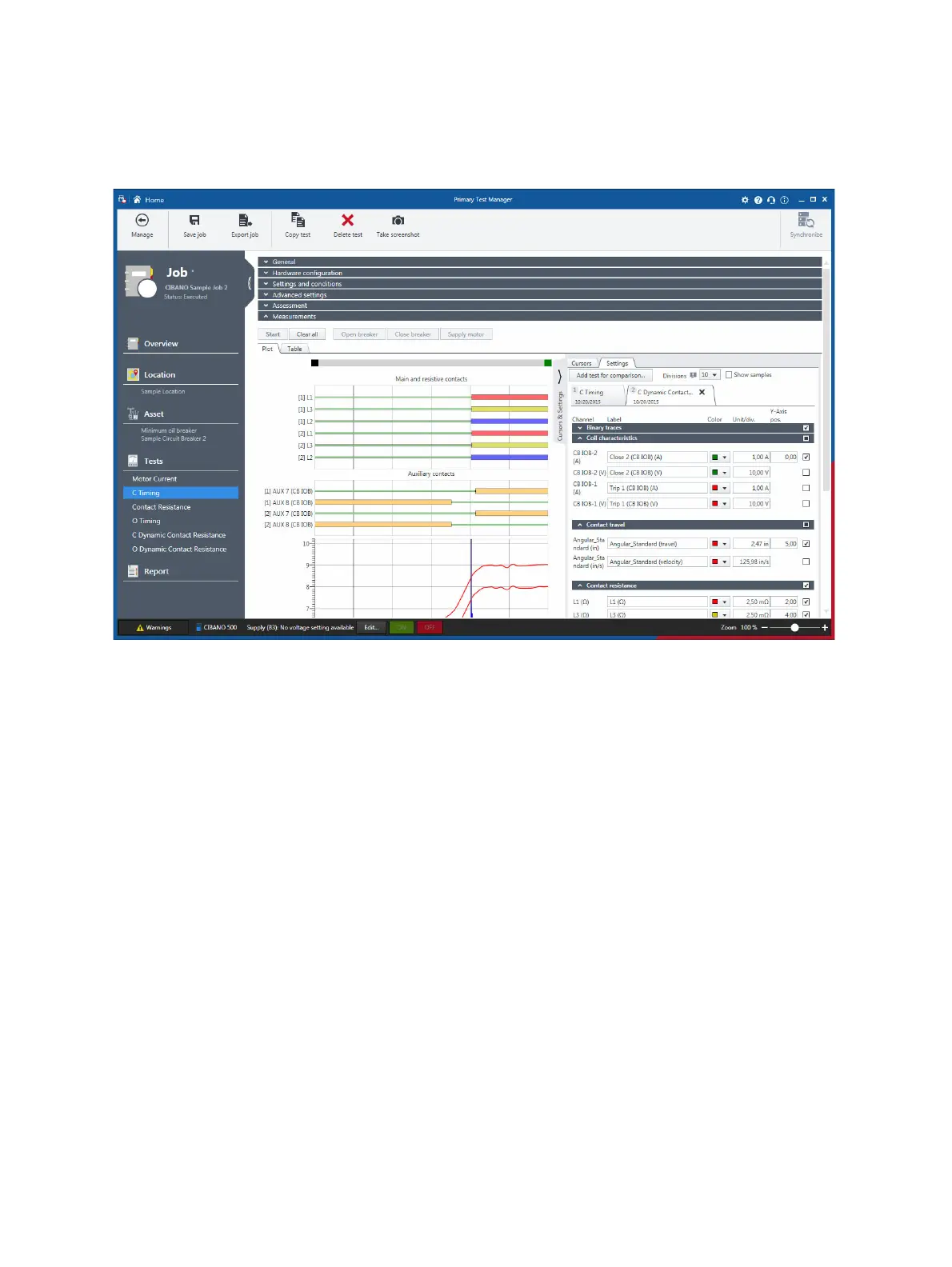
Task: Click the Location map icon
Action: coord(133,374)
